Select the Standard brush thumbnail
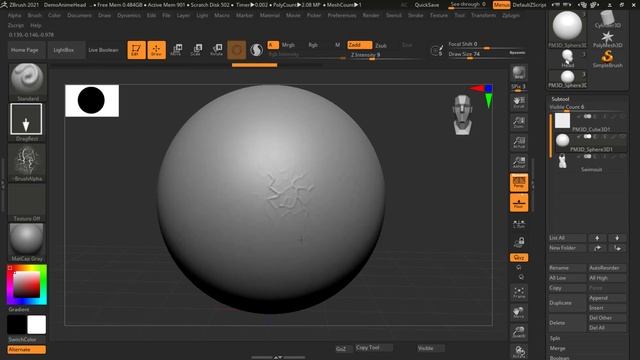 pos(27,82)
